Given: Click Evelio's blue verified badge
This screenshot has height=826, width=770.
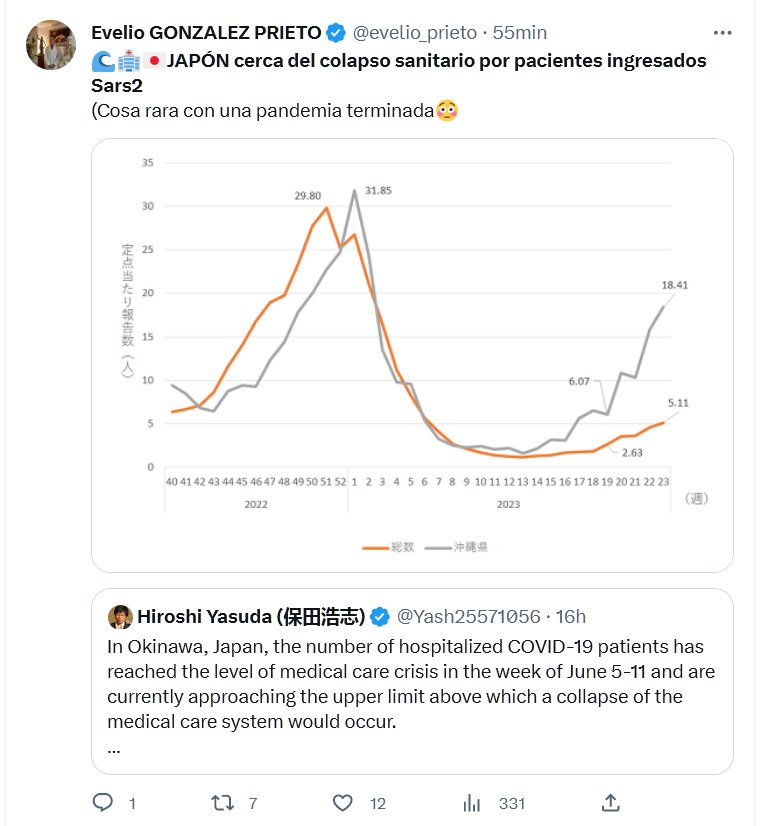Looking at the screenshot, I should [336, 33].
